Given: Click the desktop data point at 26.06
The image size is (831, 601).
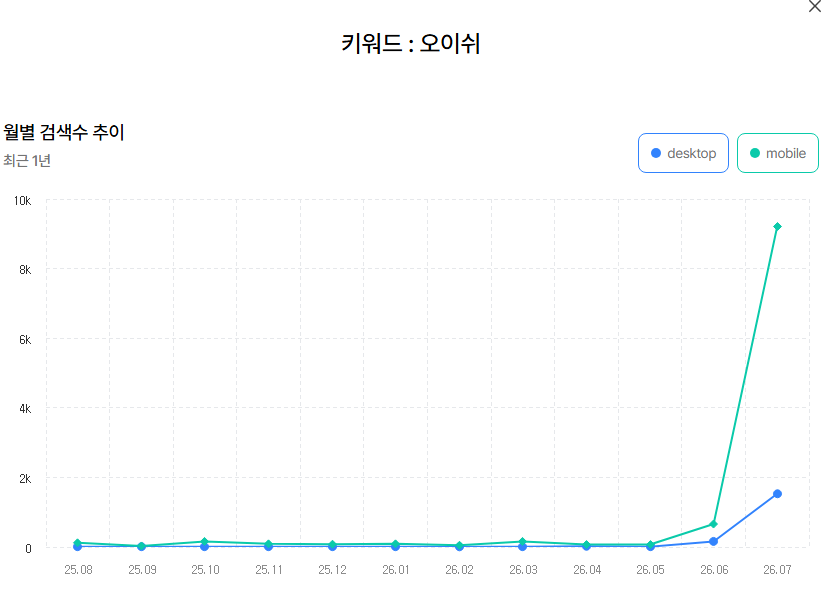Looking at the screenshot, I should point(713,542).
